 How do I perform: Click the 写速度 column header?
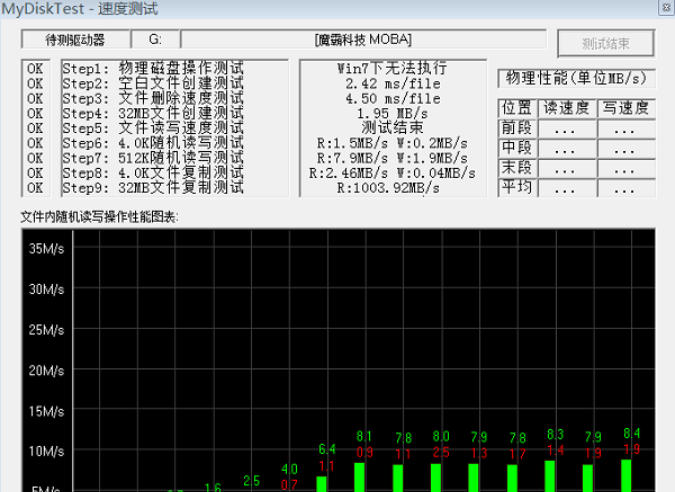point(625,108)
